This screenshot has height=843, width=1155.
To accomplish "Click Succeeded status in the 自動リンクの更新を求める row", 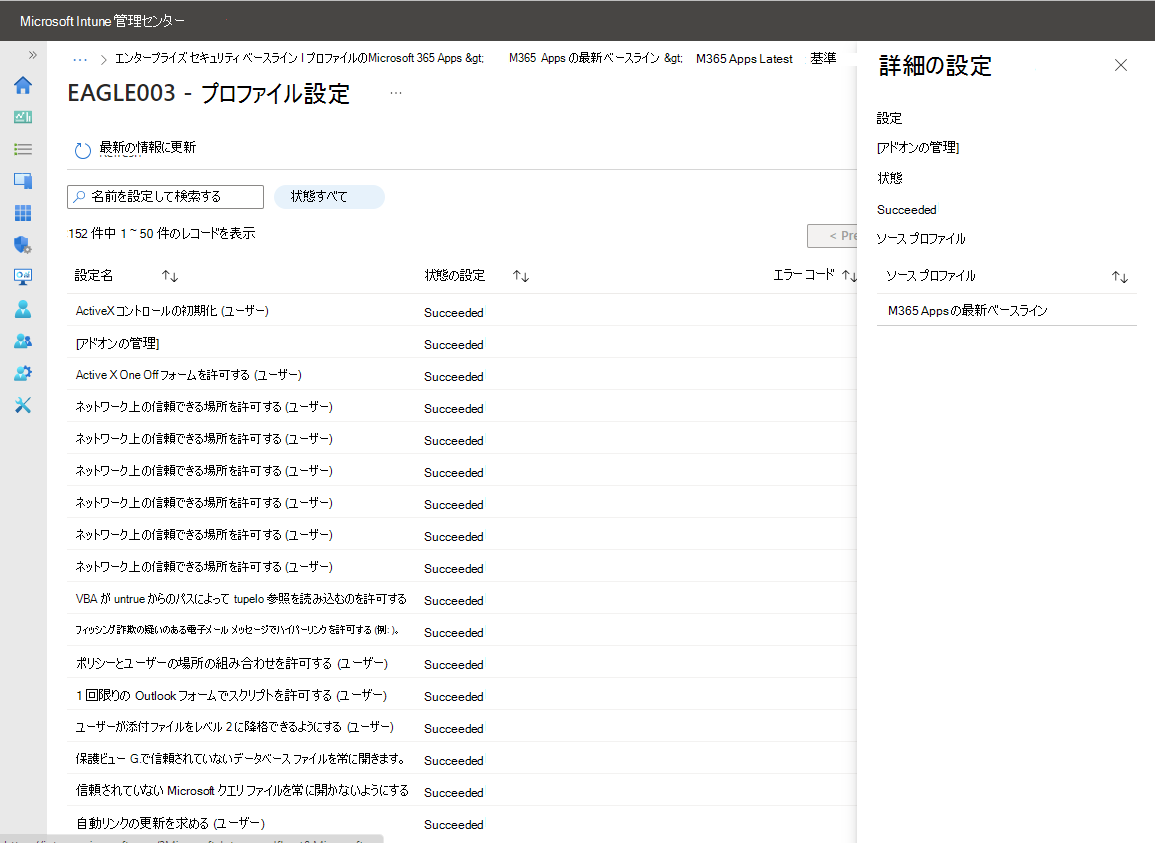I will [454, 825].
